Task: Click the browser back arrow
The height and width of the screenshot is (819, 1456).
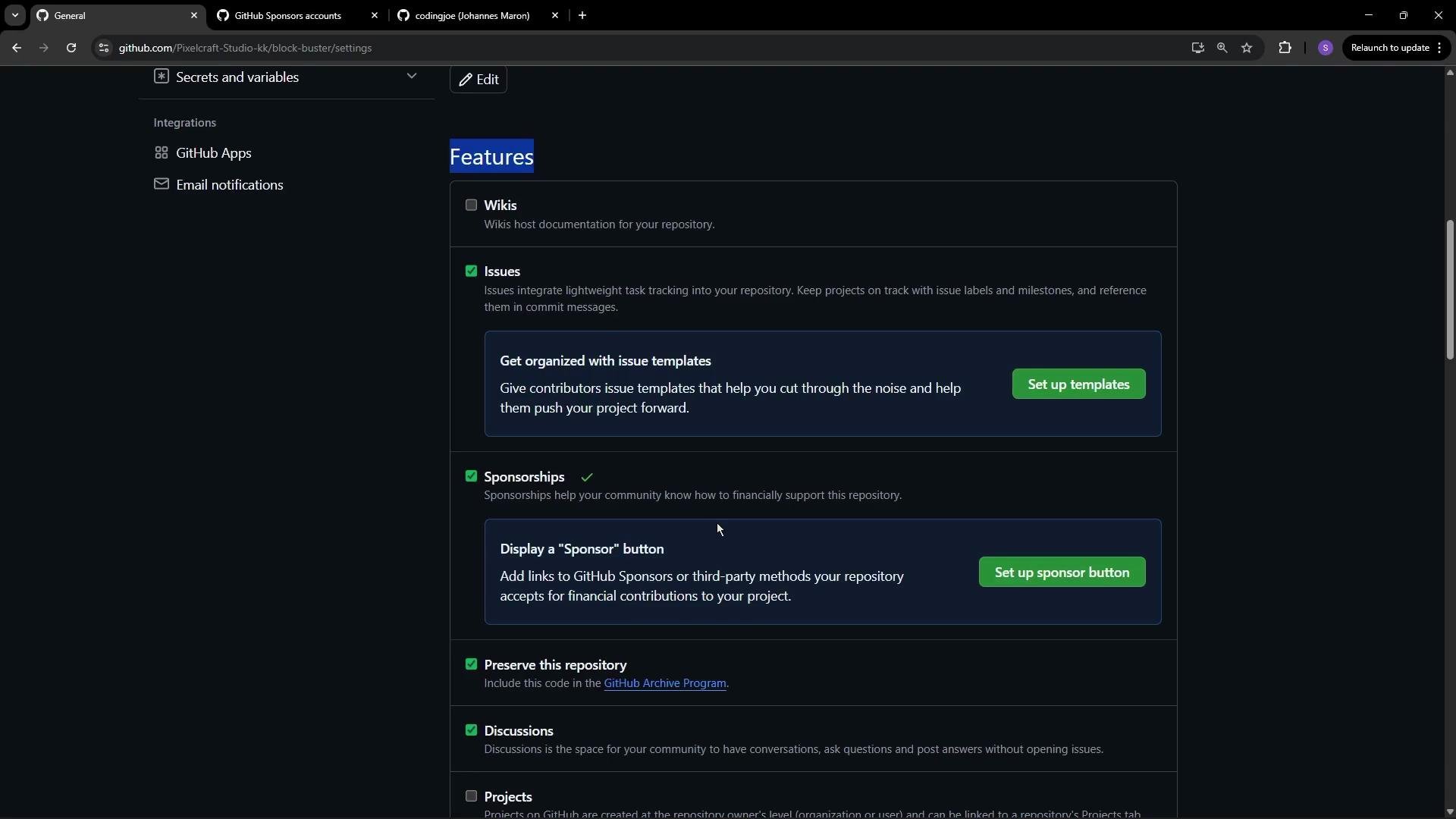Action: (17, 48)
